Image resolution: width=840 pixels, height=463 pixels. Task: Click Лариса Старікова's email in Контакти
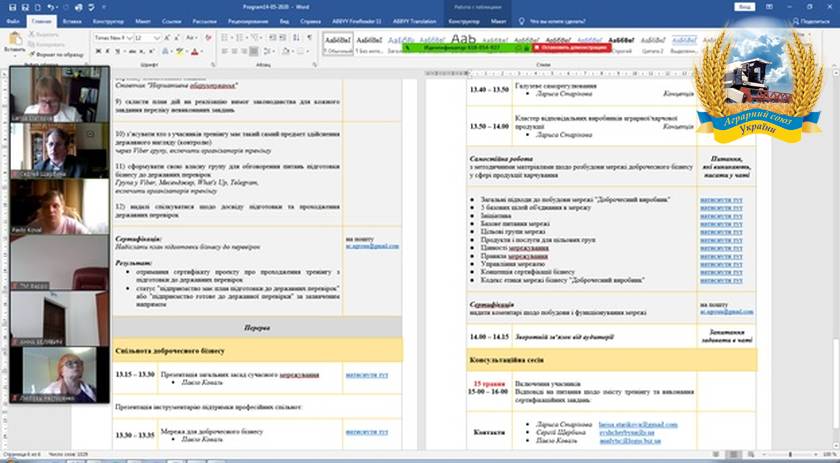[638, 424]
